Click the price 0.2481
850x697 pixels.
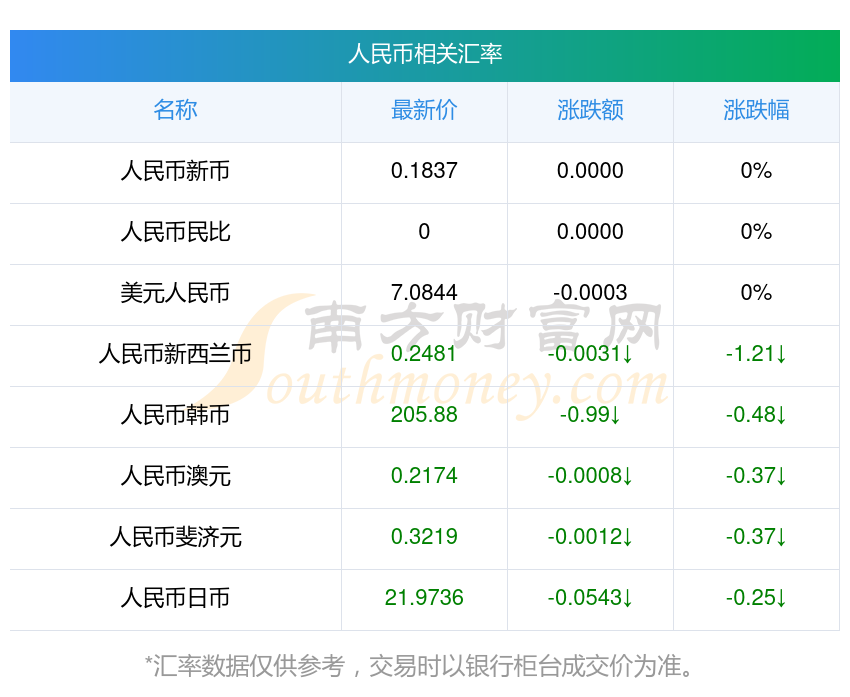tap(424, 354)
